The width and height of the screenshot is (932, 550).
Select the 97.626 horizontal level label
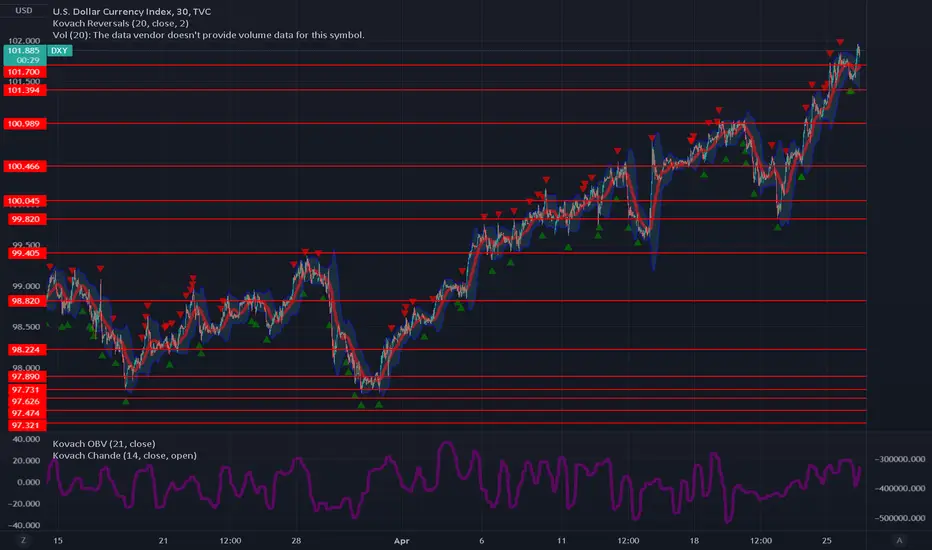pyautogui.click(x=26, y=401)
